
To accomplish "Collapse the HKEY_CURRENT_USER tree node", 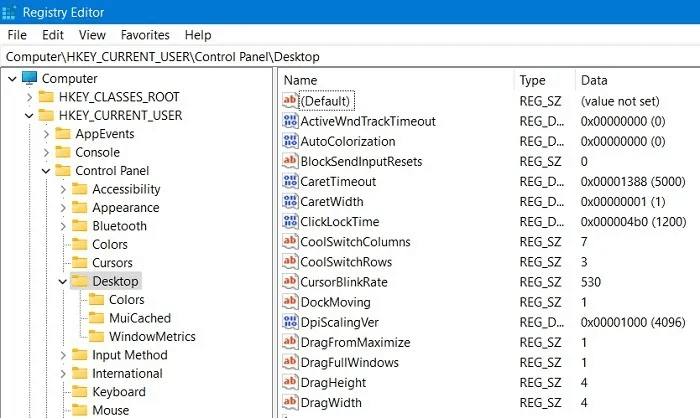I will (28, 116).
